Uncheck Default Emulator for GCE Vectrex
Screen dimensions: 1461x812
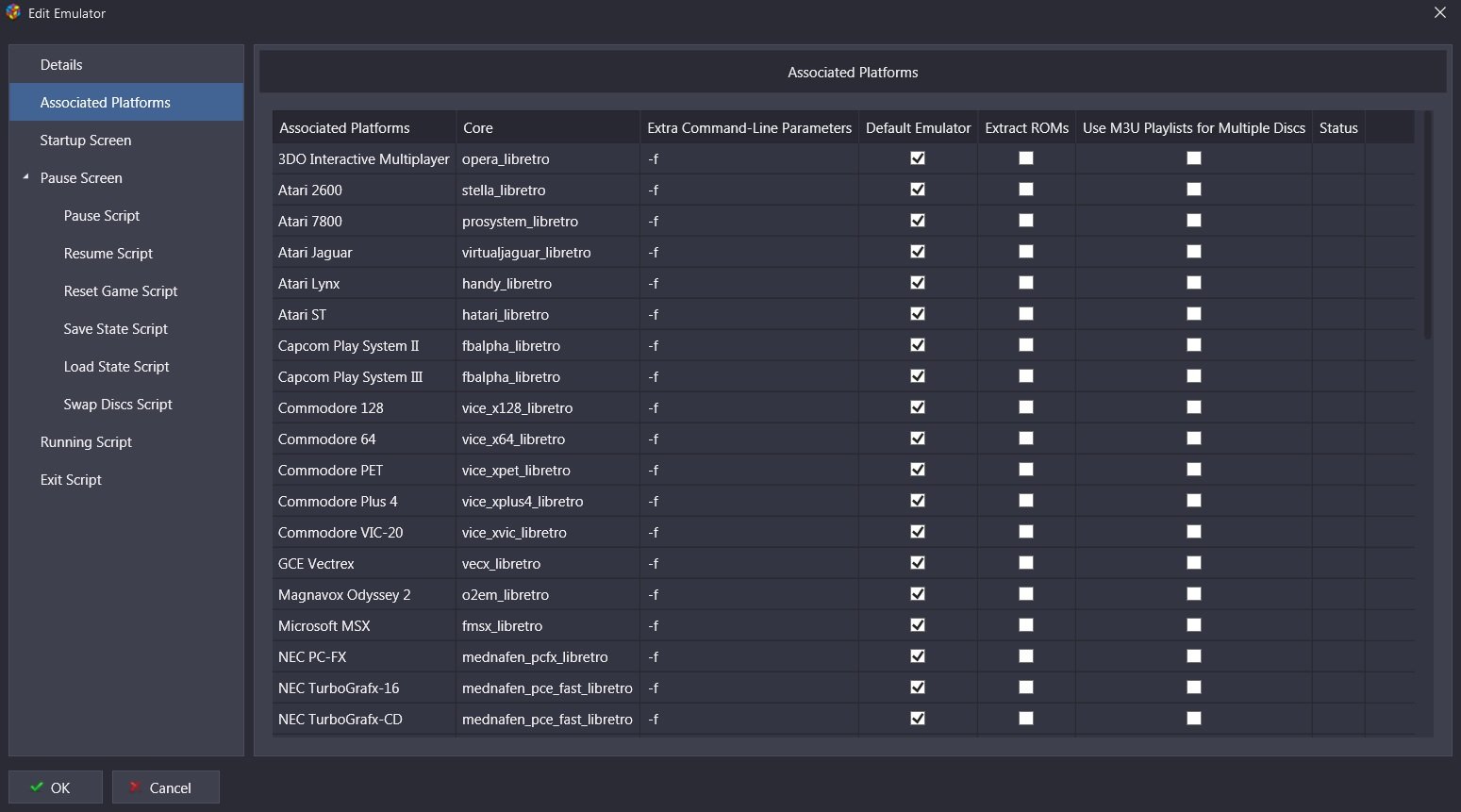(918, 563)
